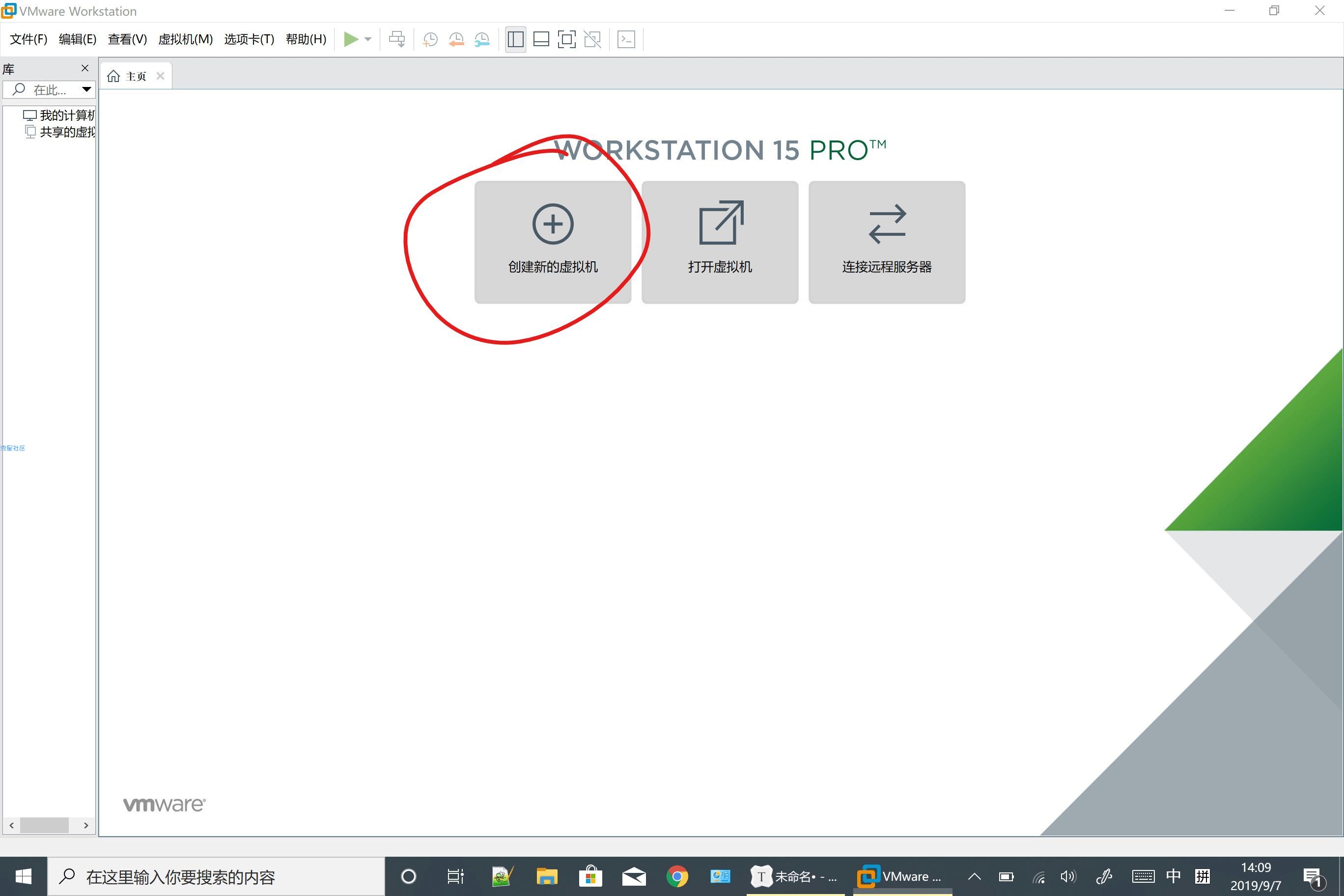Viewport: 1344px width, 896px height.
Task: Expand the library search filter dropdown
Action: point(86,90)
